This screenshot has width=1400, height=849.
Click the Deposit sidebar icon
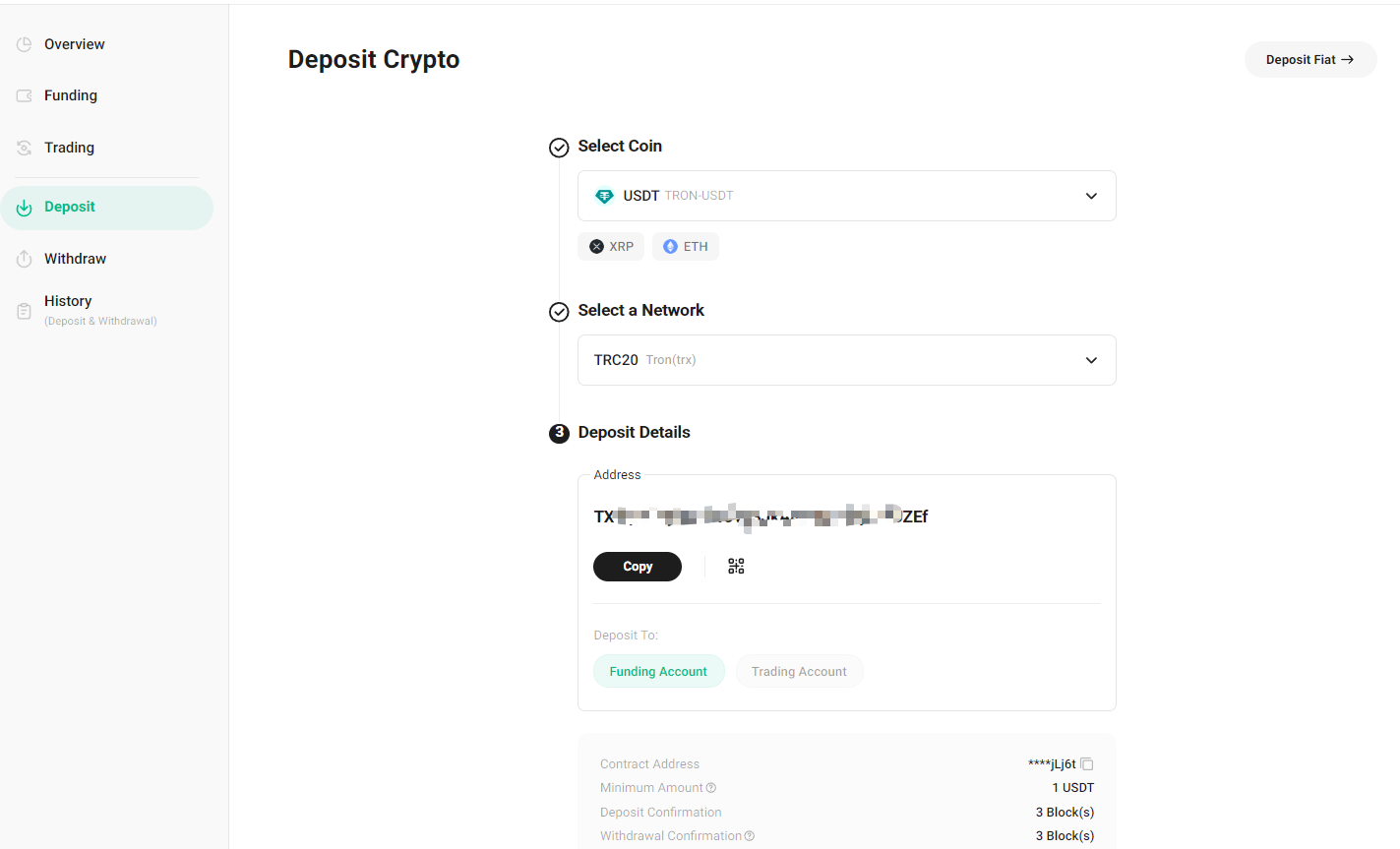(23, 208)
